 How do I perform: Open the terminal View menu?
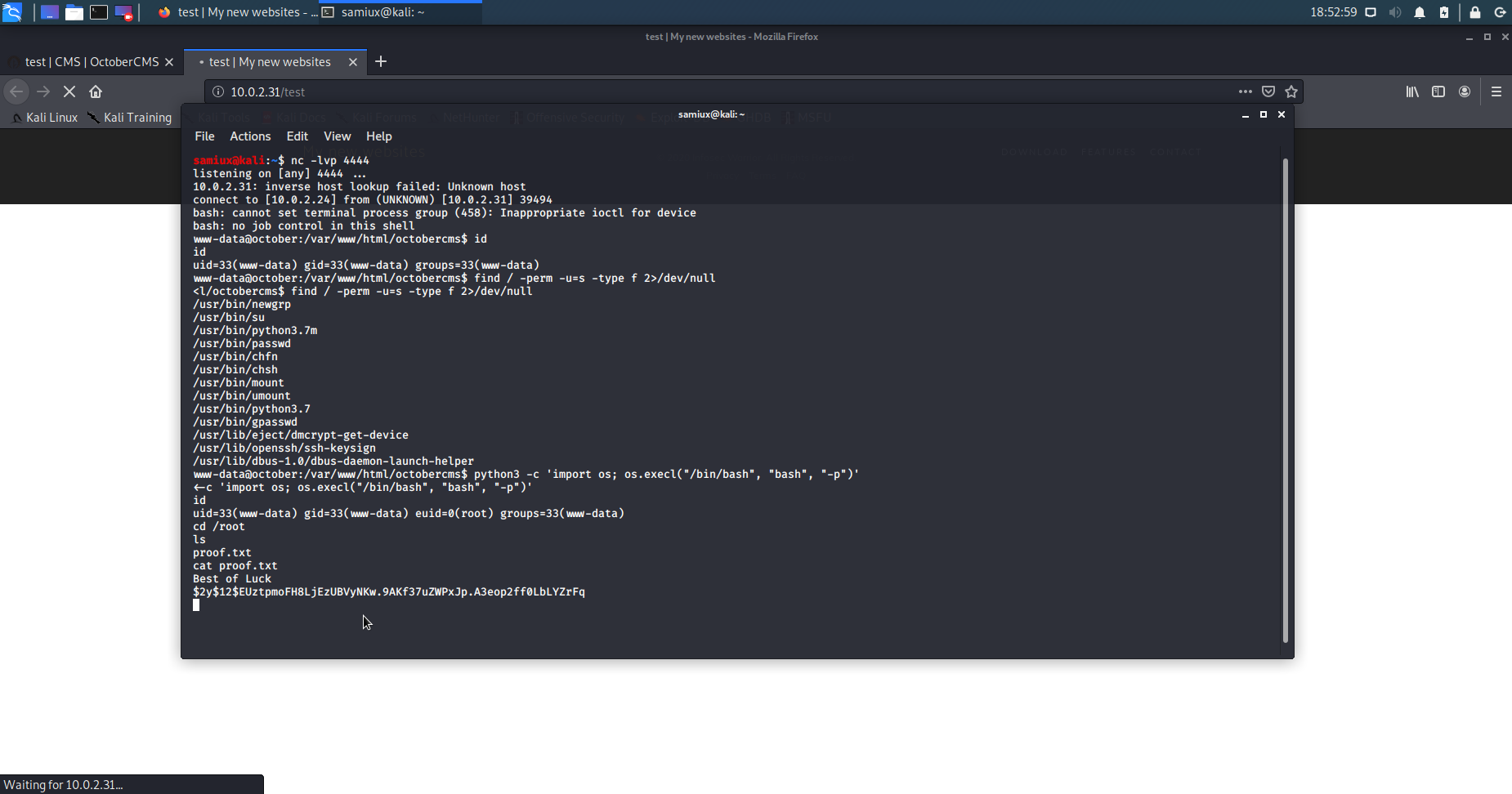pyautogui.click(x=337, y=136)
